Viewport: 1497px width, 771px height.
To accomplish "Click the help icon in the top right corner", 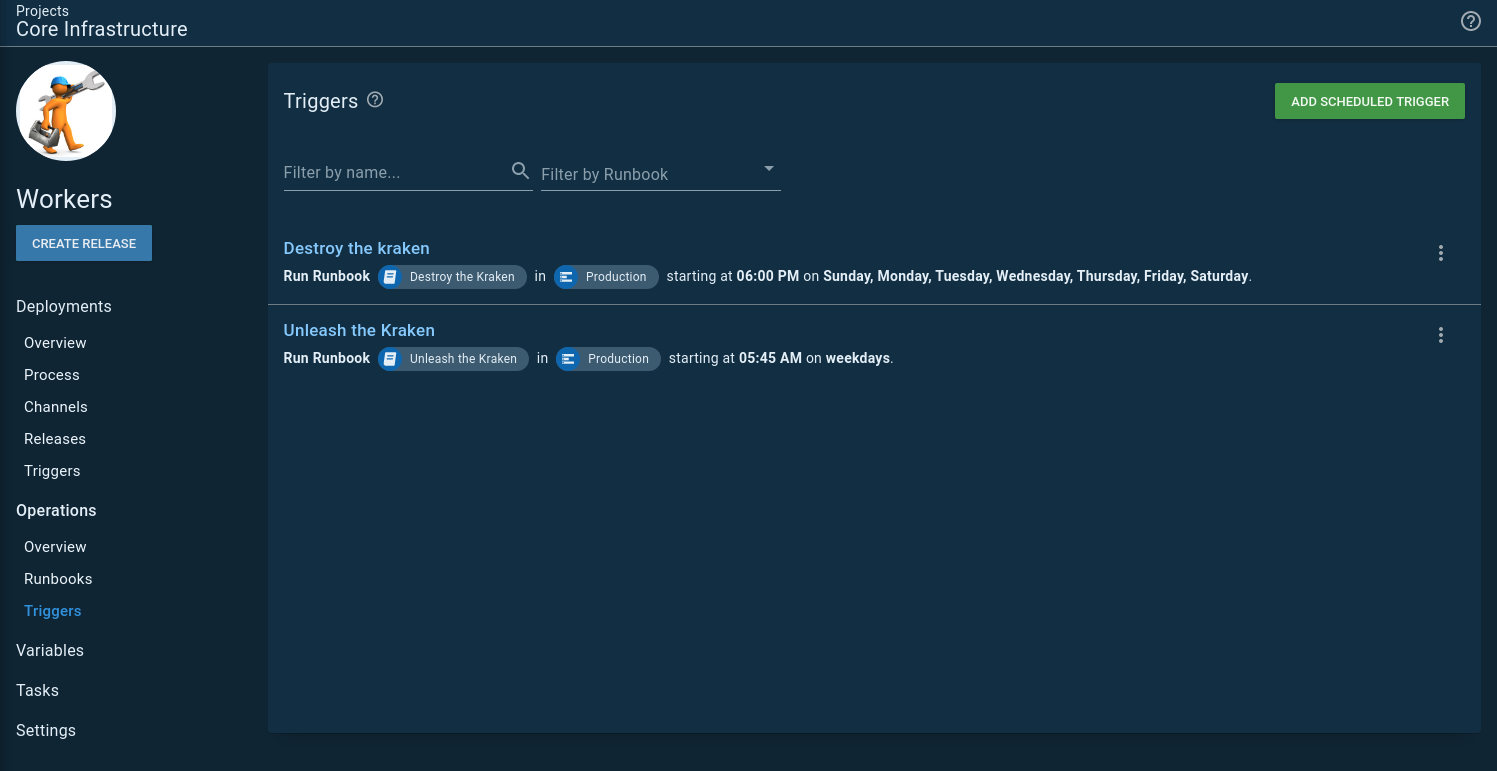I will pos(1470,21).
